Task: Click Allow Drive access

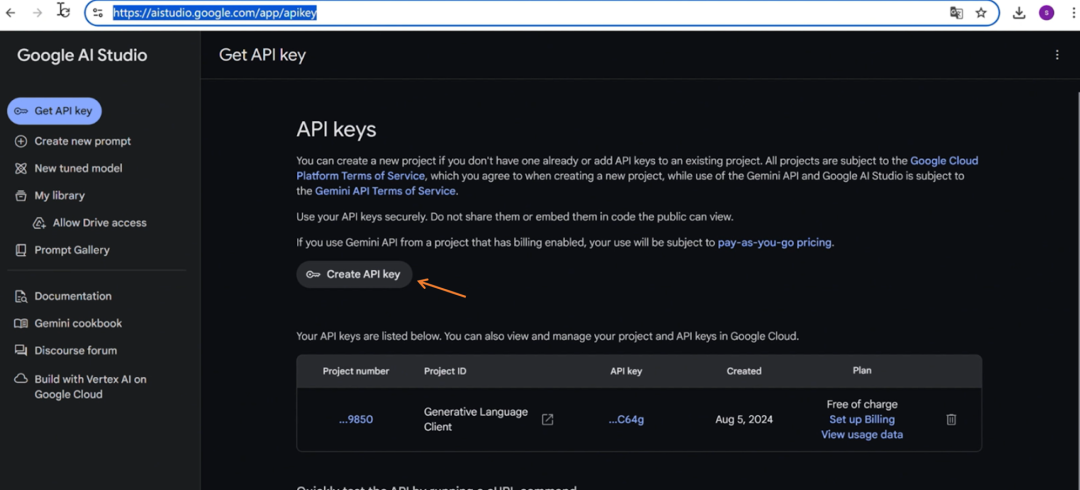Action: pos(90,223)
